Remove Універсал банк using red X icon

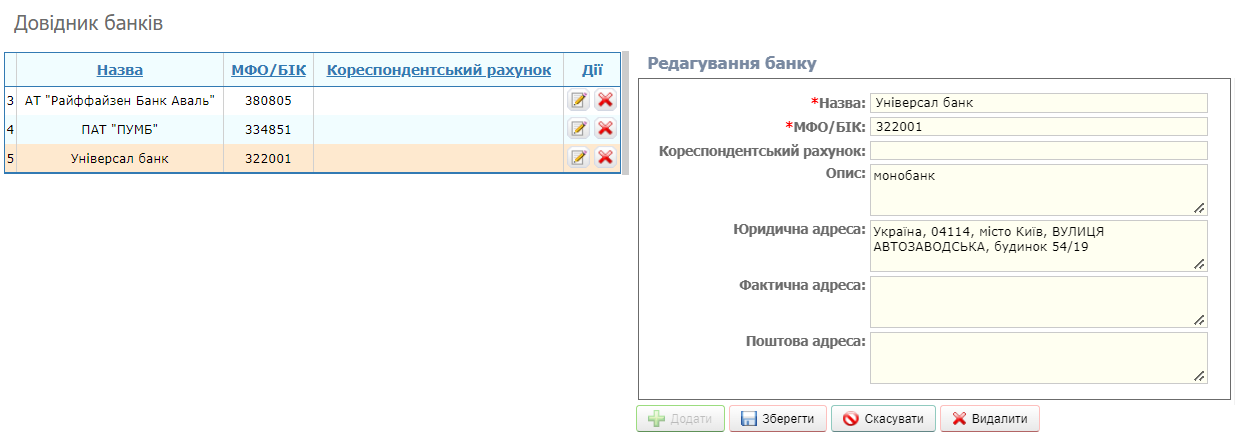coord(605,157)
